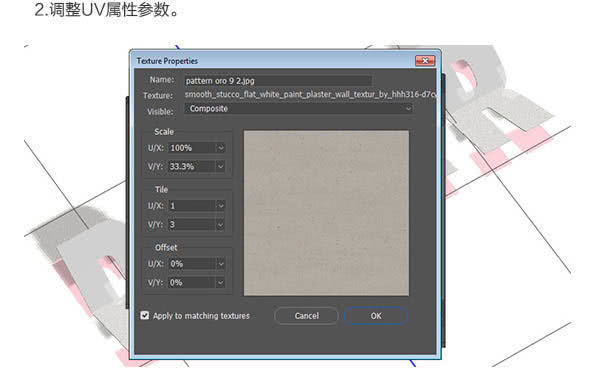Expand the Scale V/Y dropdown arrow
This screenshot has height=387, width=600.
pyautogui.click(x=221, y=167)
